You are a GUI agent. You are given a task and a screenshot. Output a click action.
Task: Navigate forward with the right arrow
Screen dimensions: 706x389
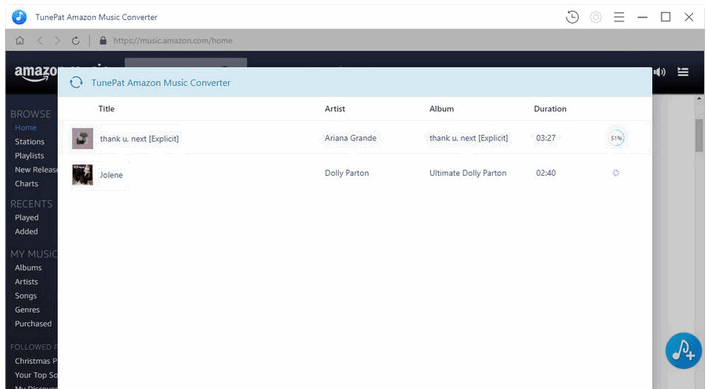pyautogui.click(x=57, y=41)
